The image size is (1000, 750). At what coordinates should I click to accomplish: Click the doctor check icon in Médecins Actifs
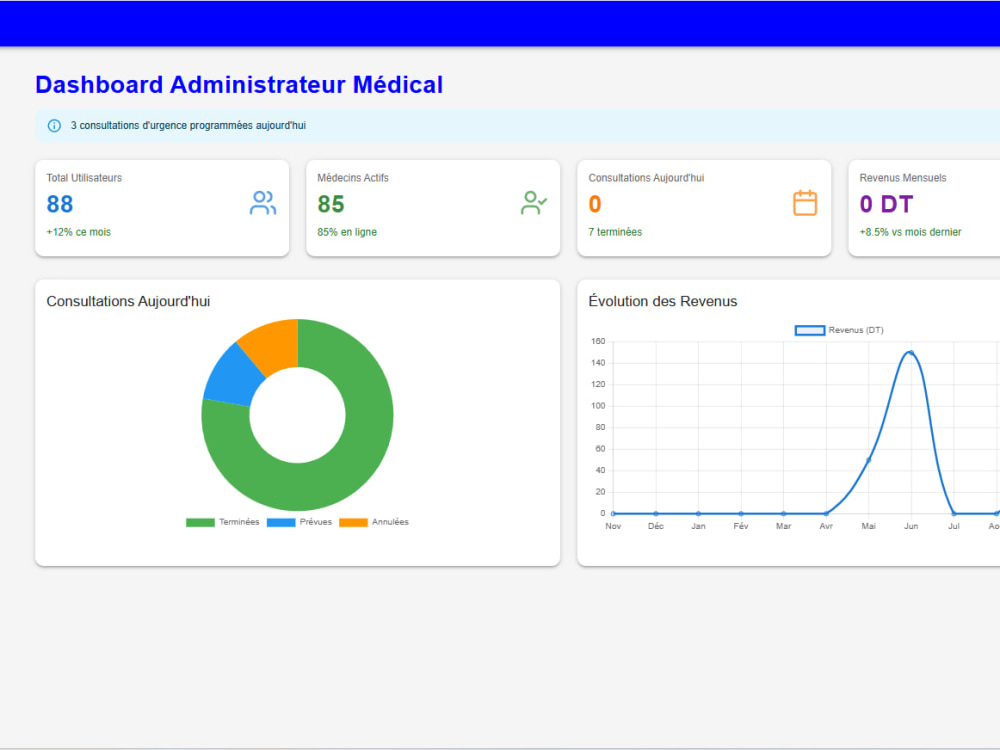point(534,203)
